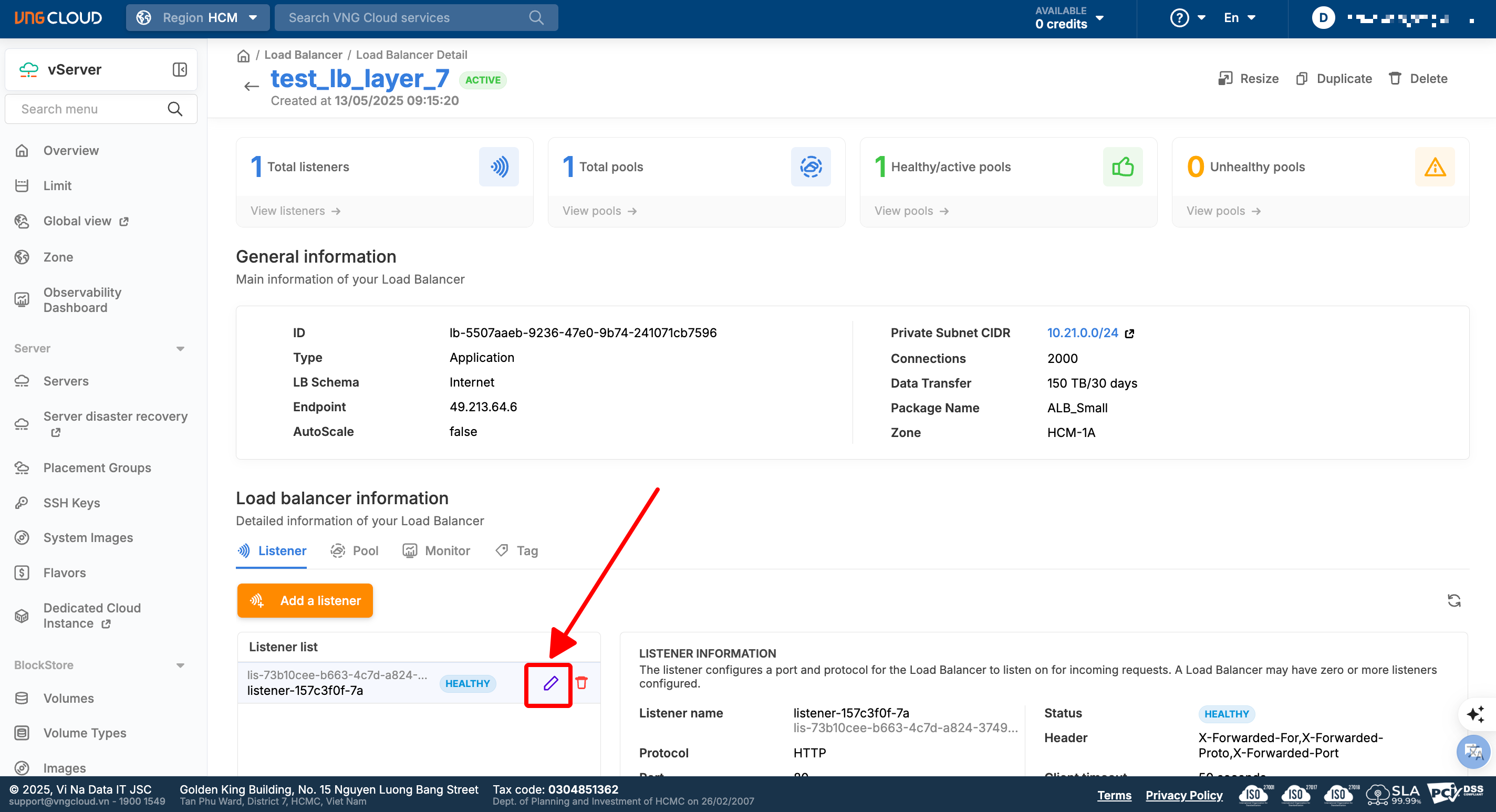
Task: Open the help question mark icon
Action: [1179, 18]
